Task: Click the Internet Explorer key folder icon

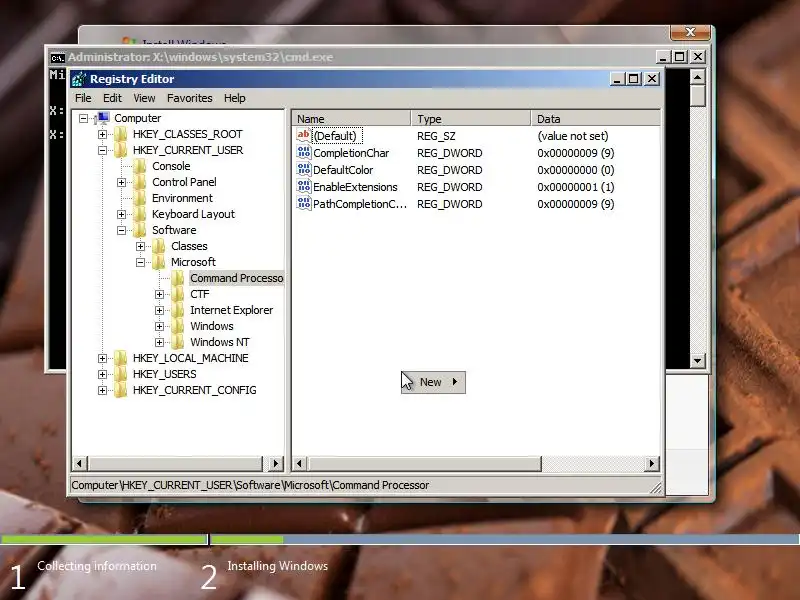Action: [x=178, y=310]
